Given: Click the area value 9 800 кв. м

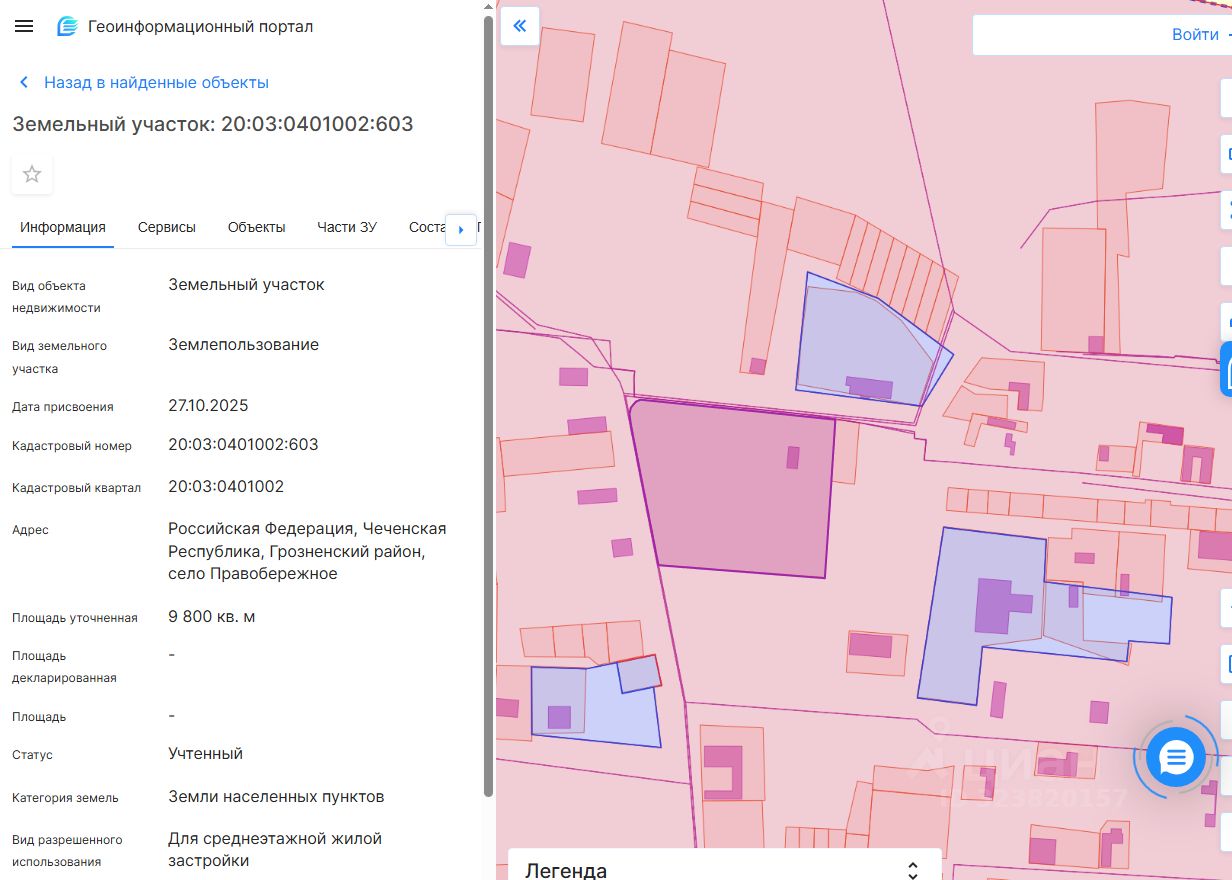Looking at the screenshot, I should pos(211,616).
